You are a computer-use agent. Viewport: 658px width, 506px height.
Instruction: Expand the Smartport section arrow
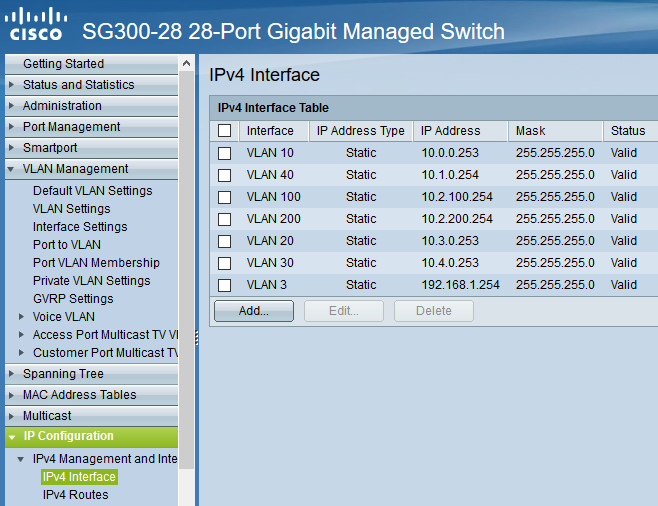11,148
